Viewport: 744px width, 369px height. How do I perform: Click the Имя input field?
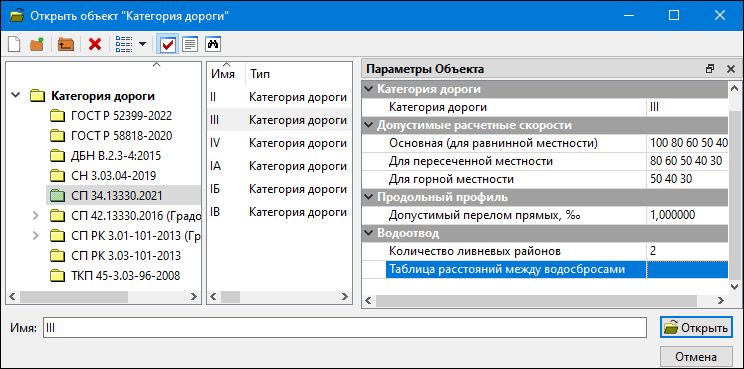point(344,328)
